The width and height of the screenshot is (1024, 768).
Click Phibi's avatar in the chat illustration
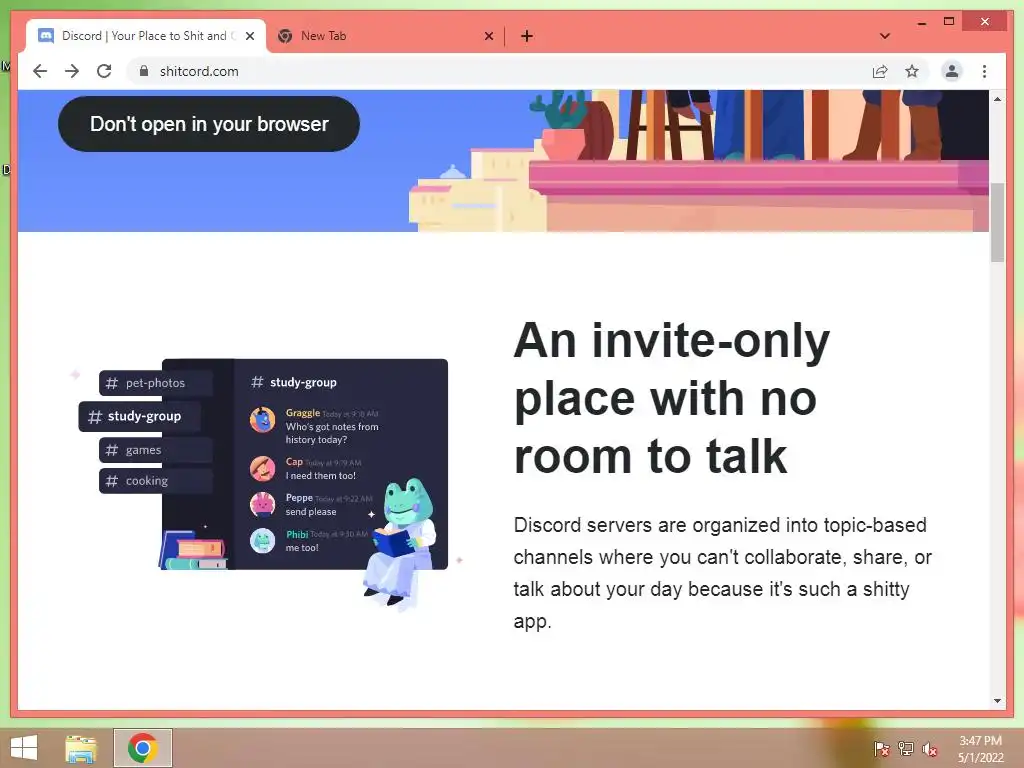coord(263,540)
